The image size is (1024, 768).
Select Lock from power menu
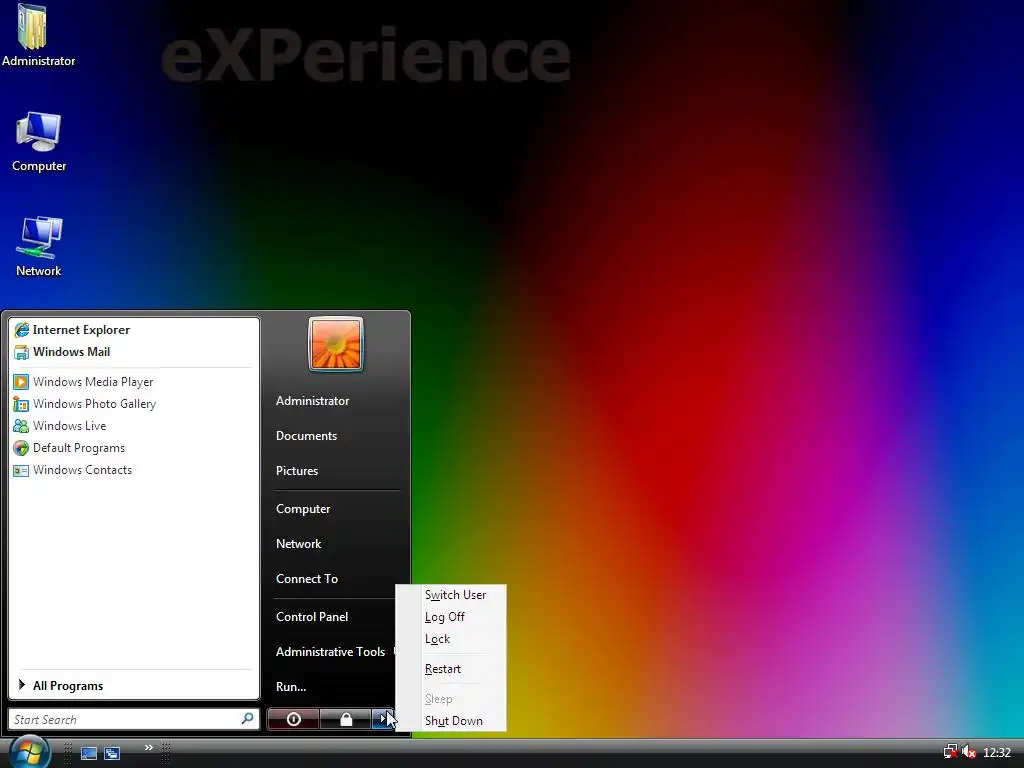[x=438, y=639]
